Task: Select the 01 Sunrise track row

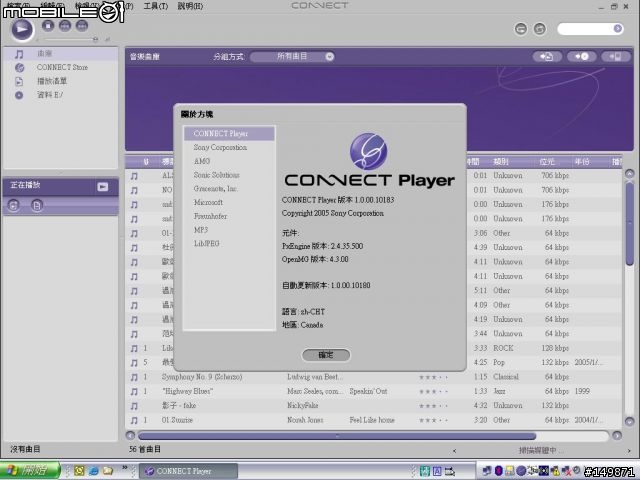Action: [373, 420]
